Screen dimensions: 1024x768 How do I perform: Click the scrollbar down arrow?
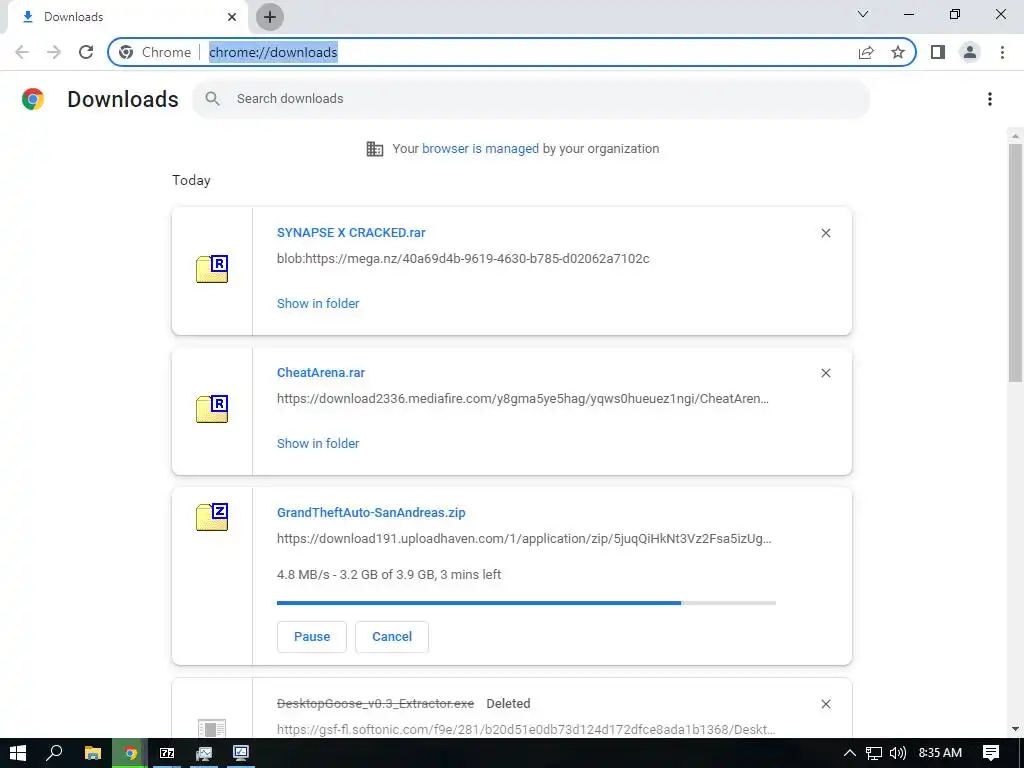pyautogui.click(x=1015, y=729)
